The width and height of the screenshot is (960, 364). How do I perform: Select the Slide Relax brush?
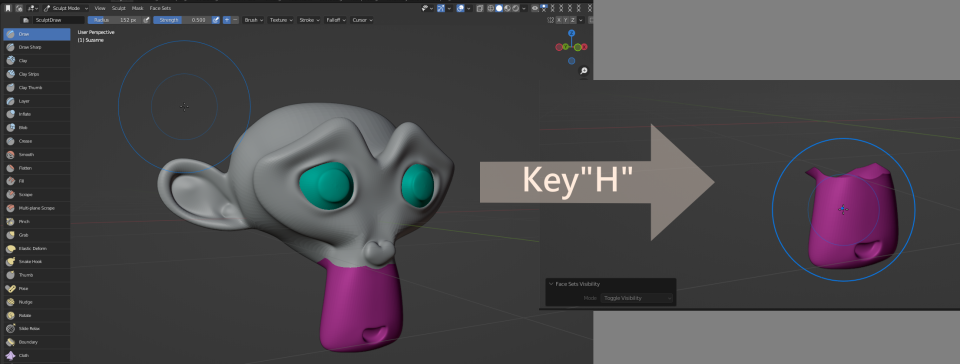[x=36, y=329]
